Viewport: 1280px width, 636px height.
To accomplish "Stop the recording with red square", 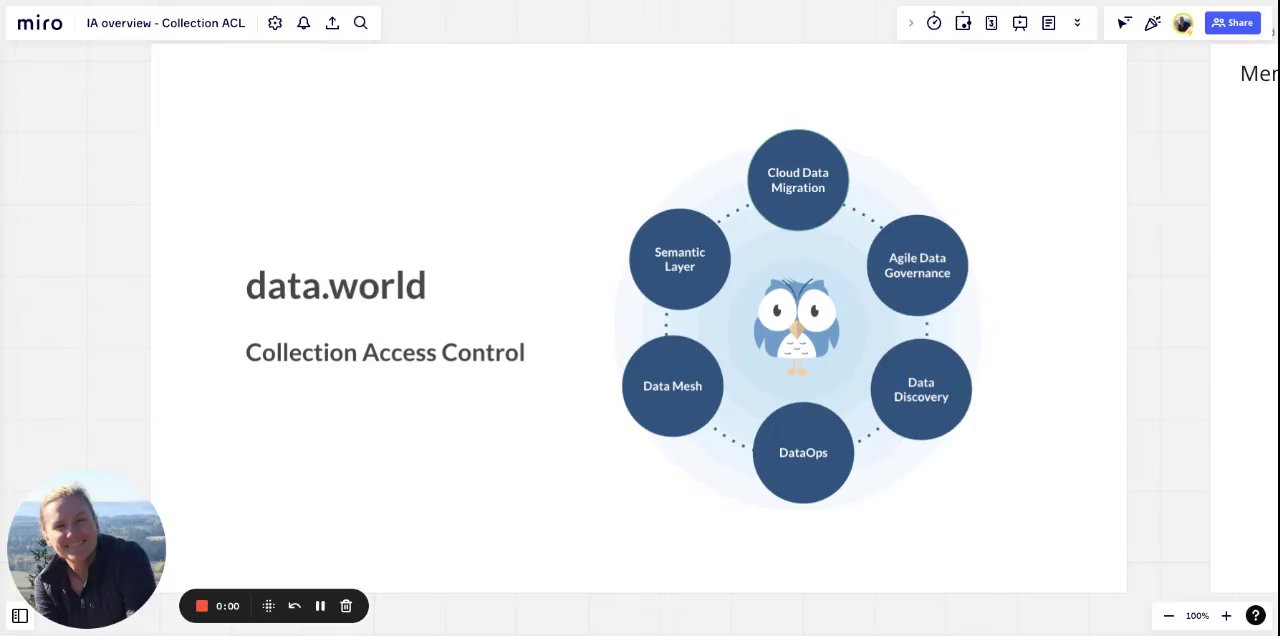I will tap(202, 606).
